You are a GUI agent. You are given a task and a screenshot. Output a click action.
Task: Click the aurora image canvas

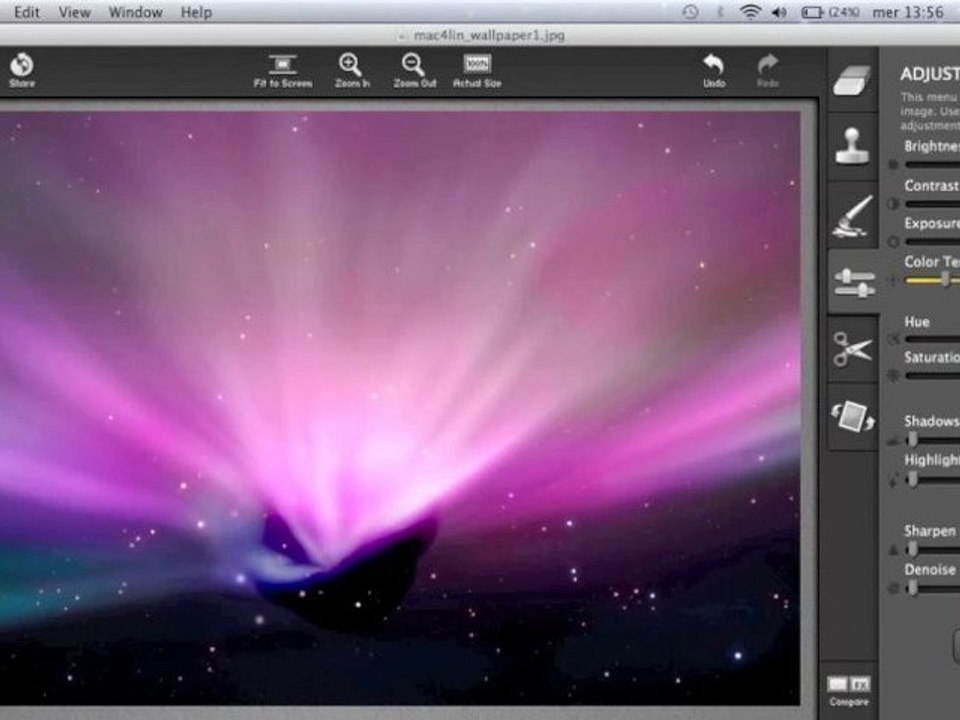[x=400, y=408]
